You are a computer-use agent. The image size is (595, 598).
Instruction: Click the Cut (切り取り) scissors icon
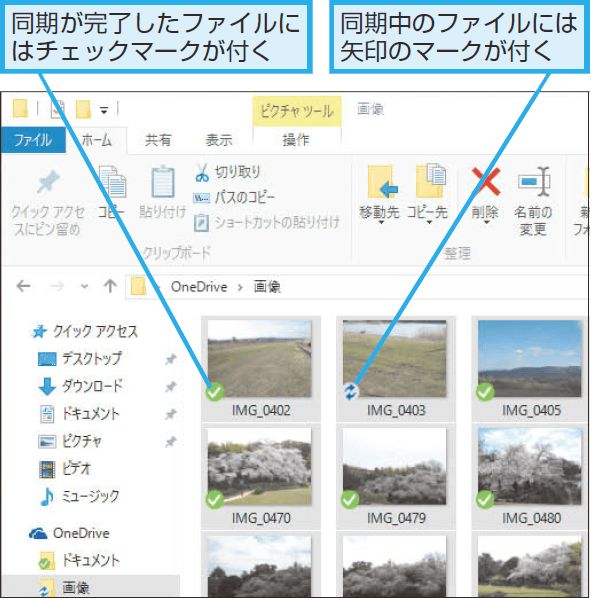[202, 172]
